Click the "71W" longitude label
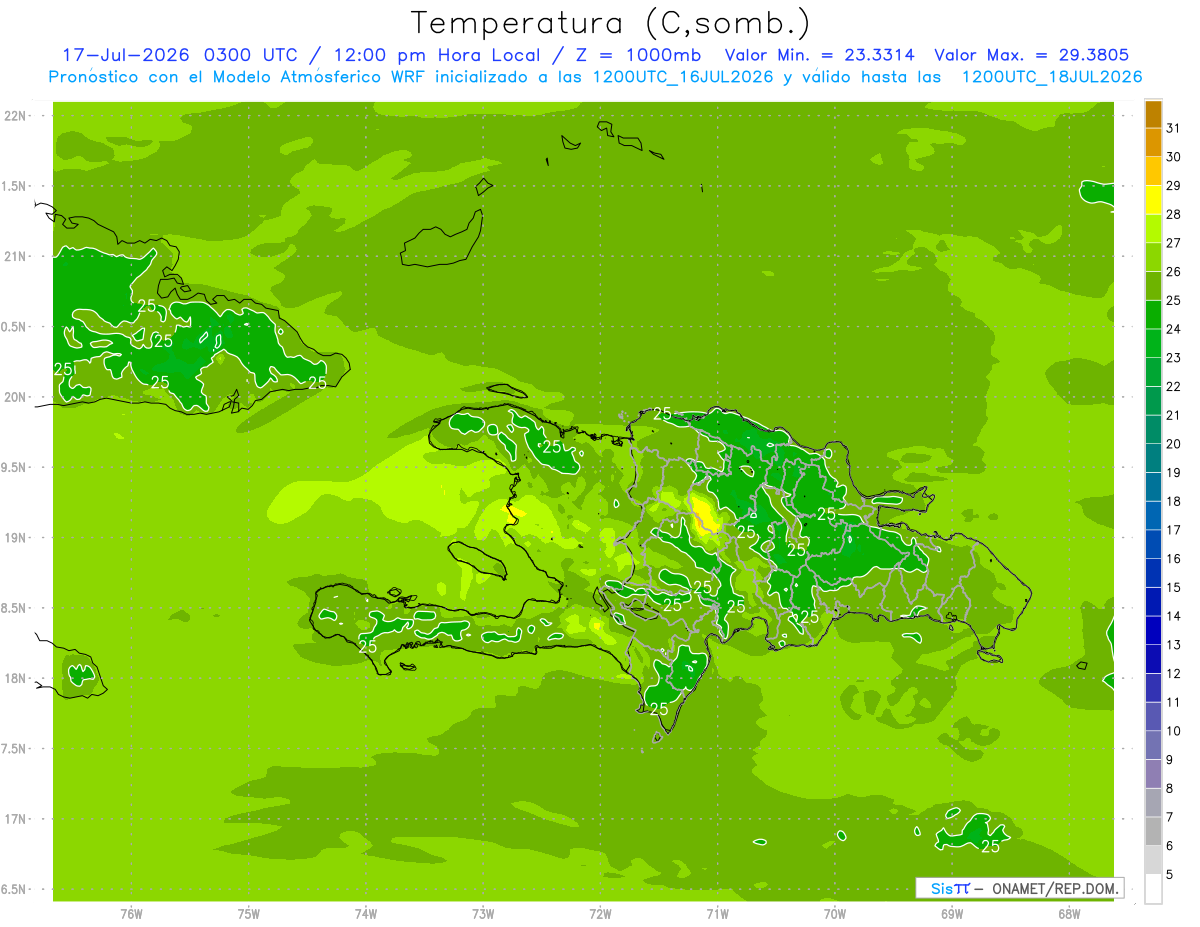The height and width of the screenshot is (927, 1200). (x=717, y=913)
